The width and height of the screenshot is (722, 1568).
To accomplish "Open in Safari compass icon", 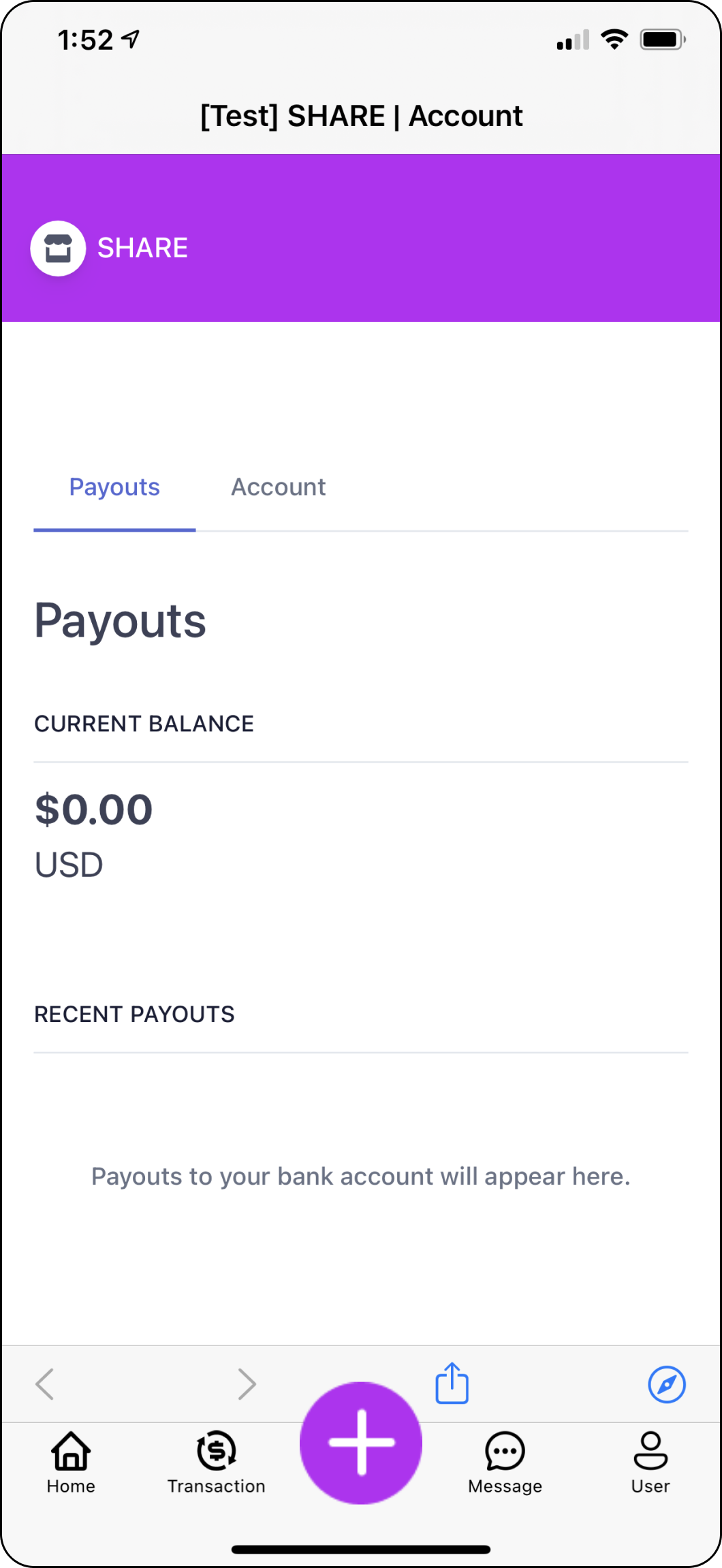I will (667, 1384).
